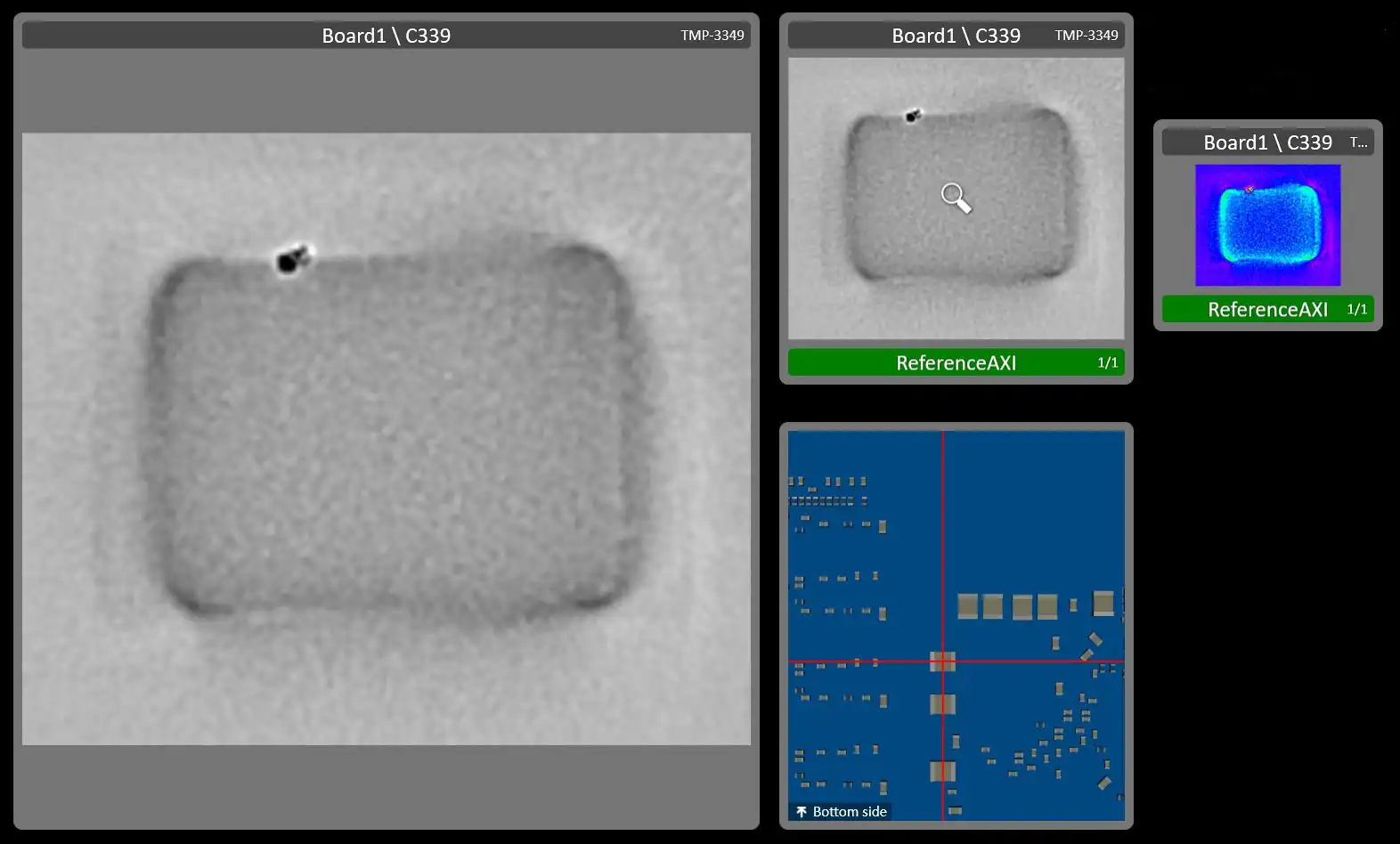This screenshot has width=1400, height=844.
Task: Click the component at the red crosshair intersection
Action: 942,661
